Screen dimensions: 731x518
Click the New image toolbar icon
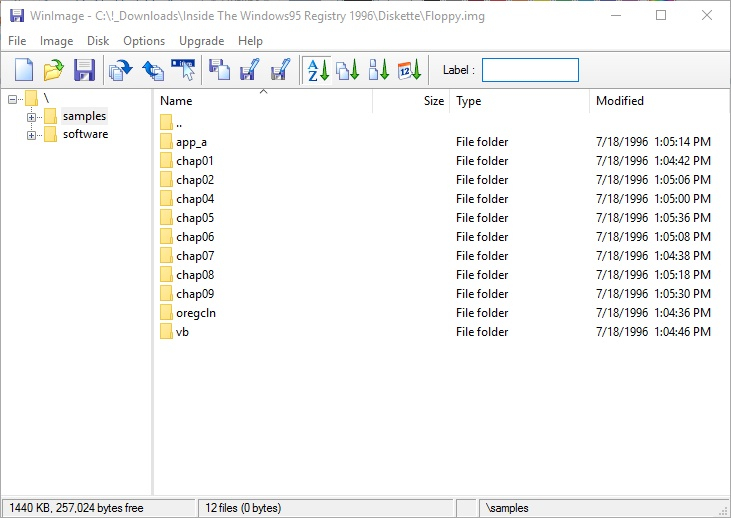pos(24,70)
